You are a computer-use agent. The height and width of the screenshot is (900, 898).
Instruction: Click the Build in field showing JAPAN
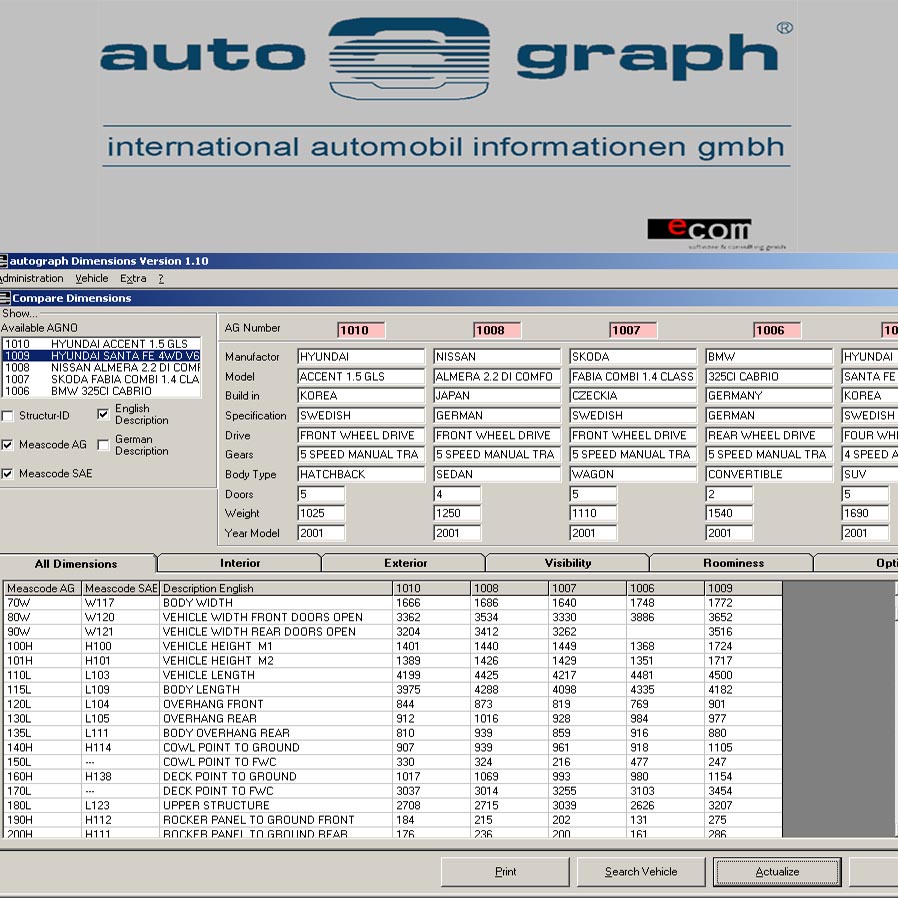(497, 395)
